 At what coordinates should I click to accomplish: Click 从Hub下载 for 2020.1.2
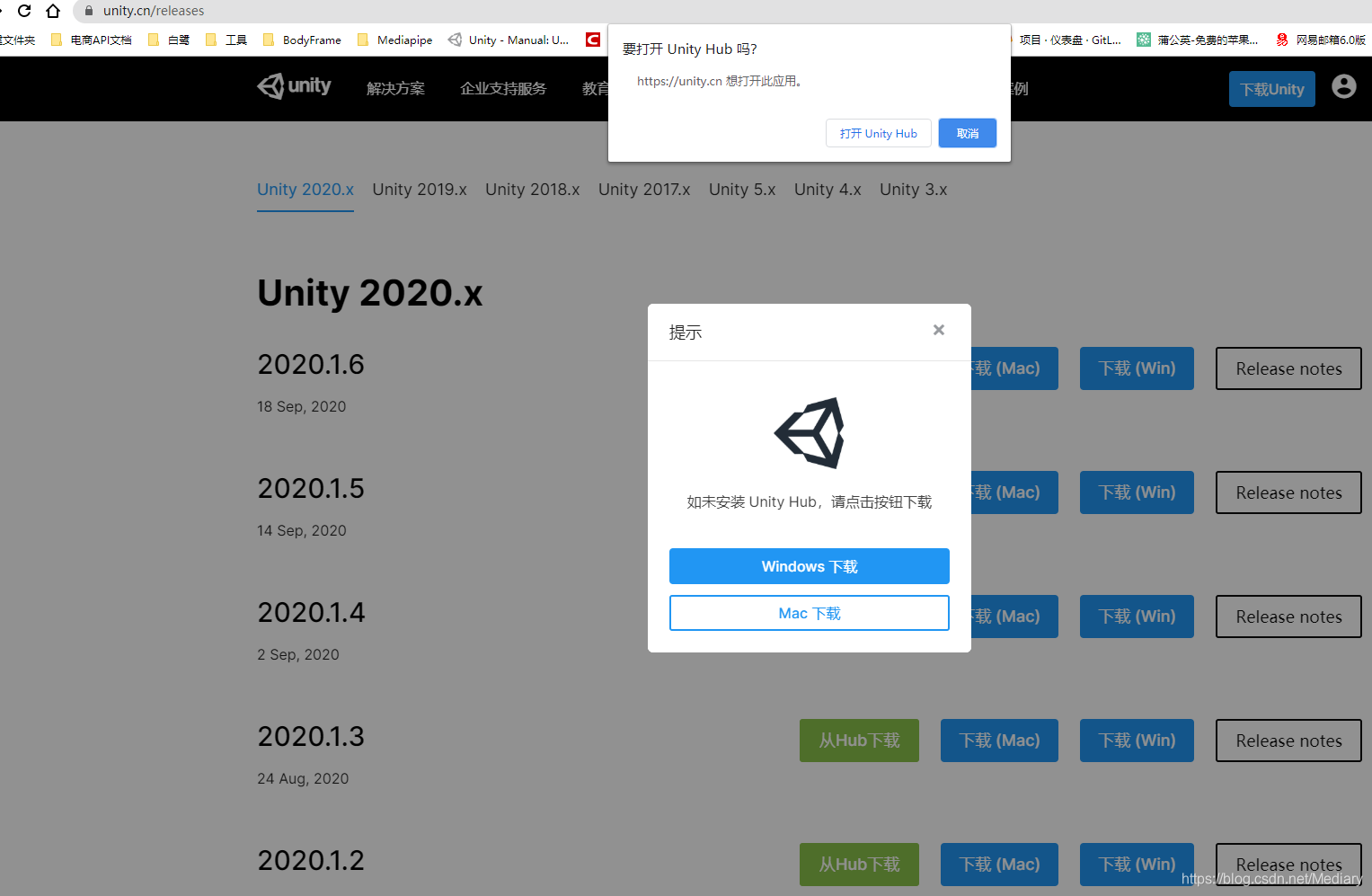tap(859, 865)
